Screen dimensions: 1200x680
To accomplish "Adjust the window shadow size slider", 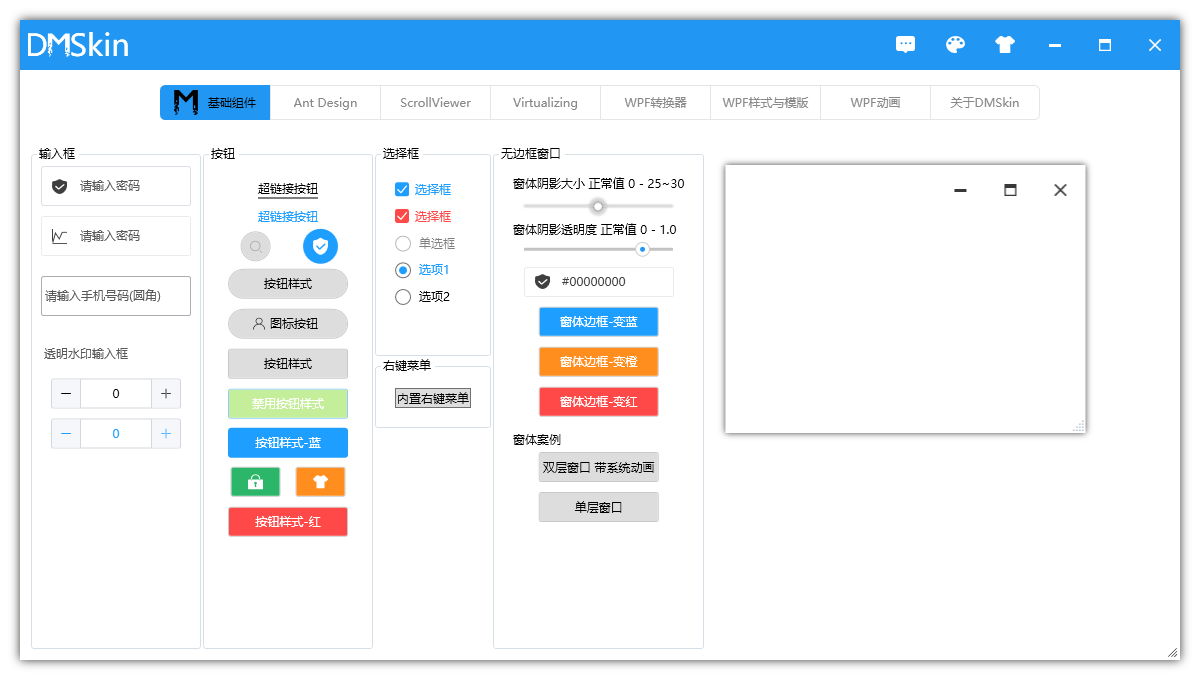I will click(598, 206).
